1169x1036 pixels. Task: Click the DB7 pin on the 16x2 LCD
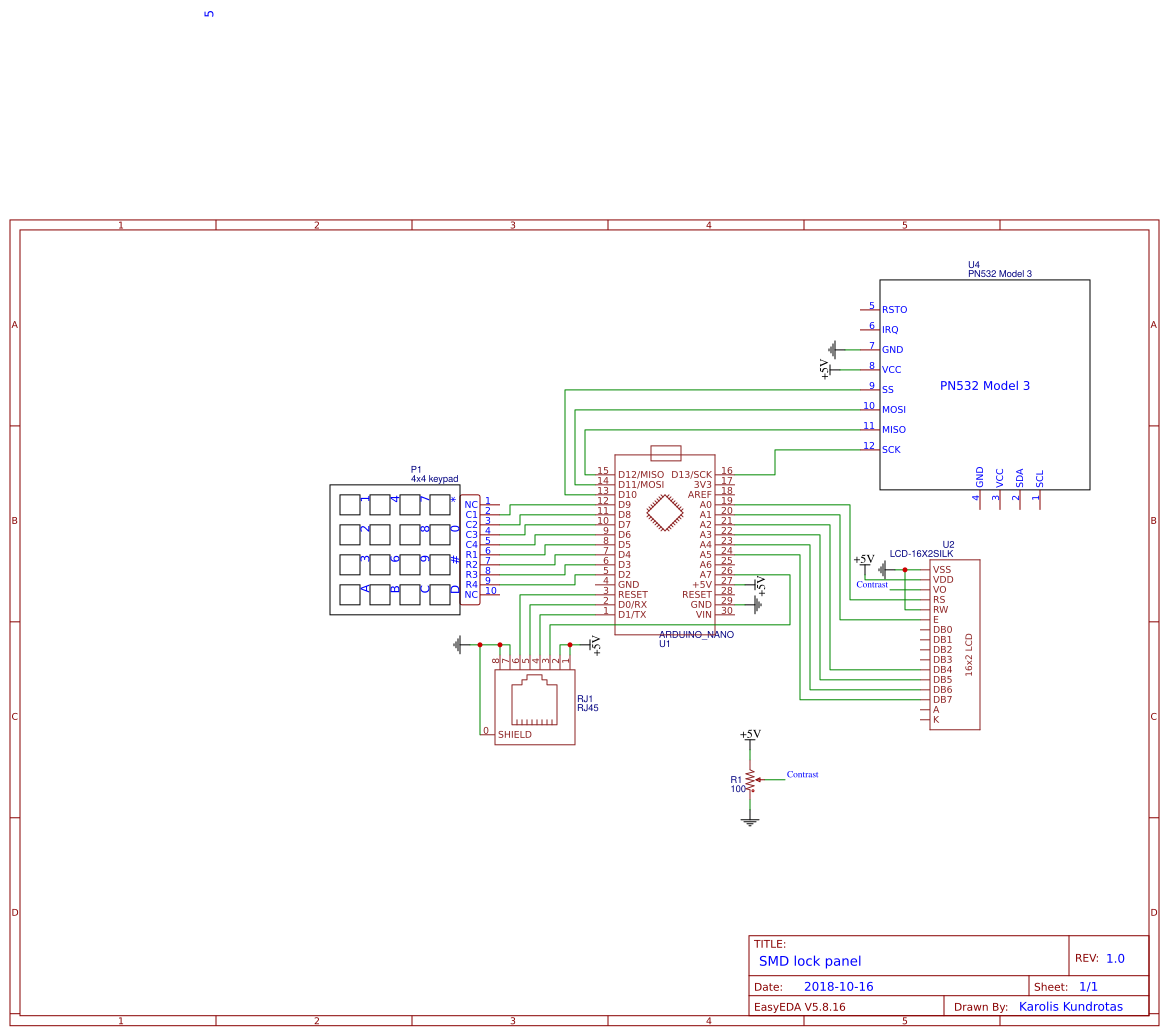click(x=942, y=700)
